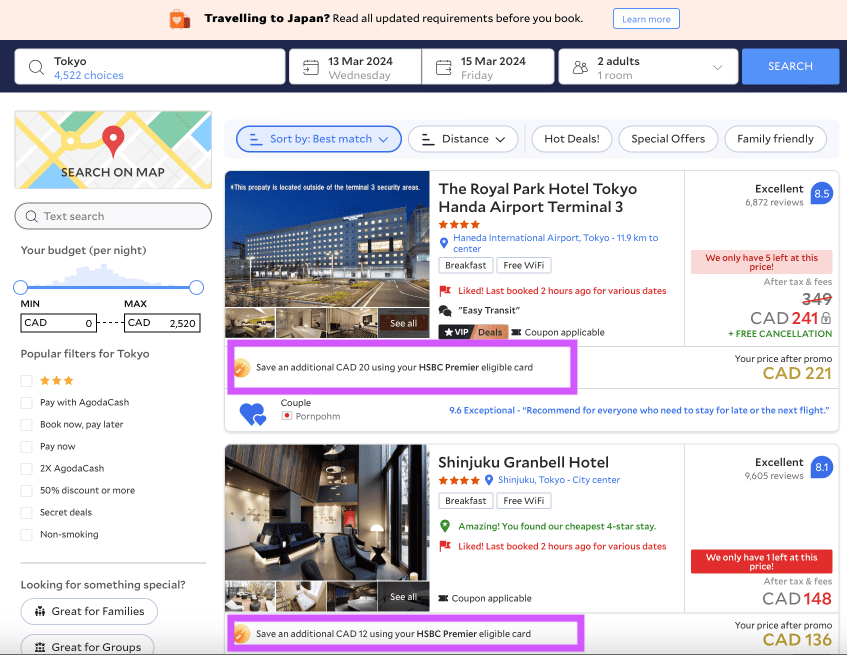The height and width of the screenshot is (655, 847).
Task: Check the Book now, pay later filter
Action: [x=27, y=425]
